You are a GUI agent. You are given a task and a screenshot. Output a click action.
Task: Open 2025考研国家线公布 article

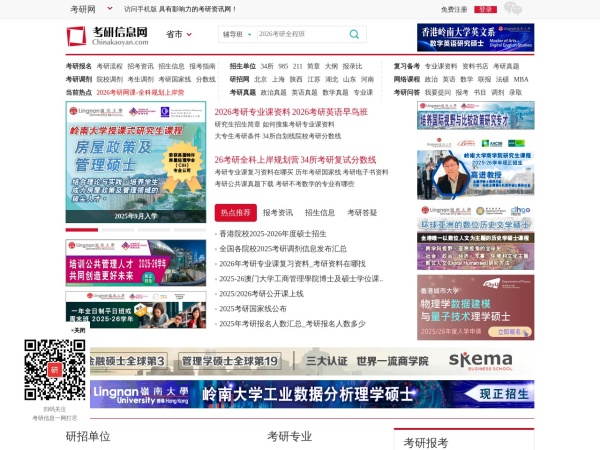253,309
